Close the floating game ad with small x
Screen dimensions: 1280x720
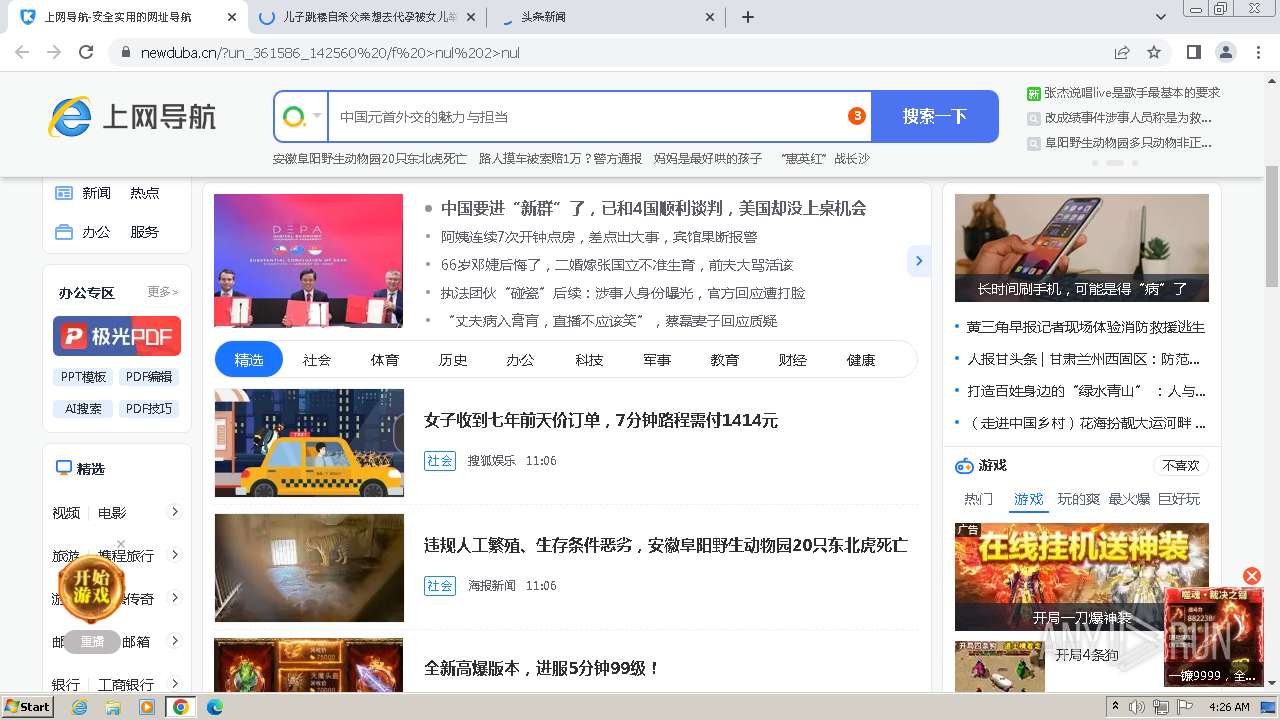point(121,544)
